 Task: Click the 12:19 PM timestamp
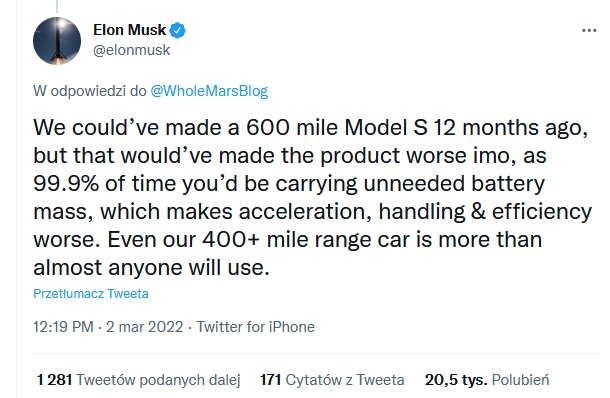point(63,327)
